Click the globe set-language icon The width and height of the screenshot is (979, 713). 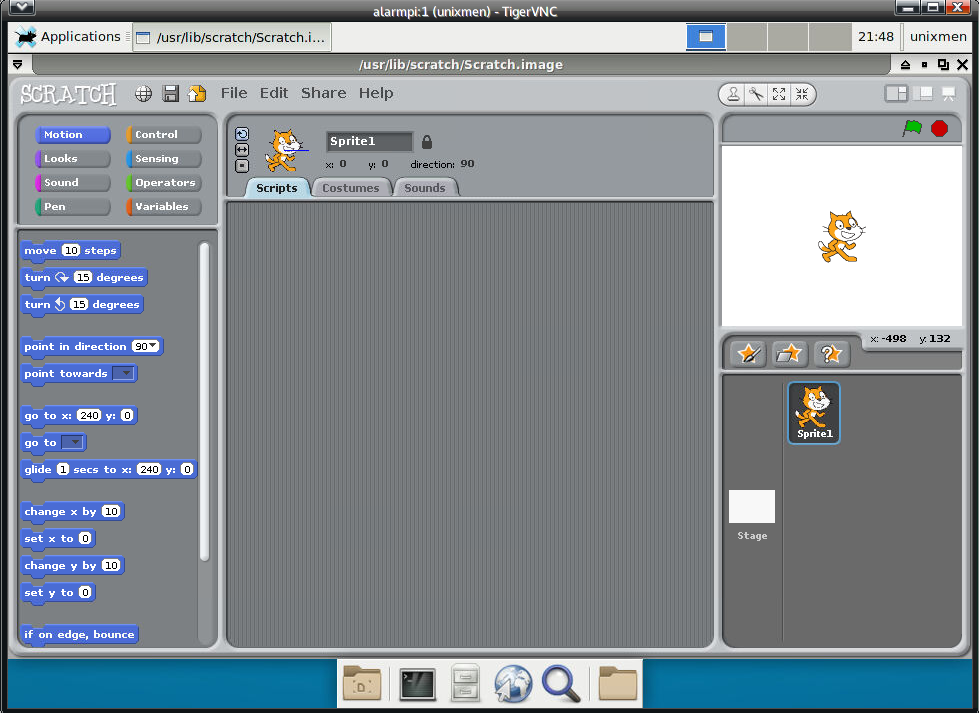(x=144, y=94)
